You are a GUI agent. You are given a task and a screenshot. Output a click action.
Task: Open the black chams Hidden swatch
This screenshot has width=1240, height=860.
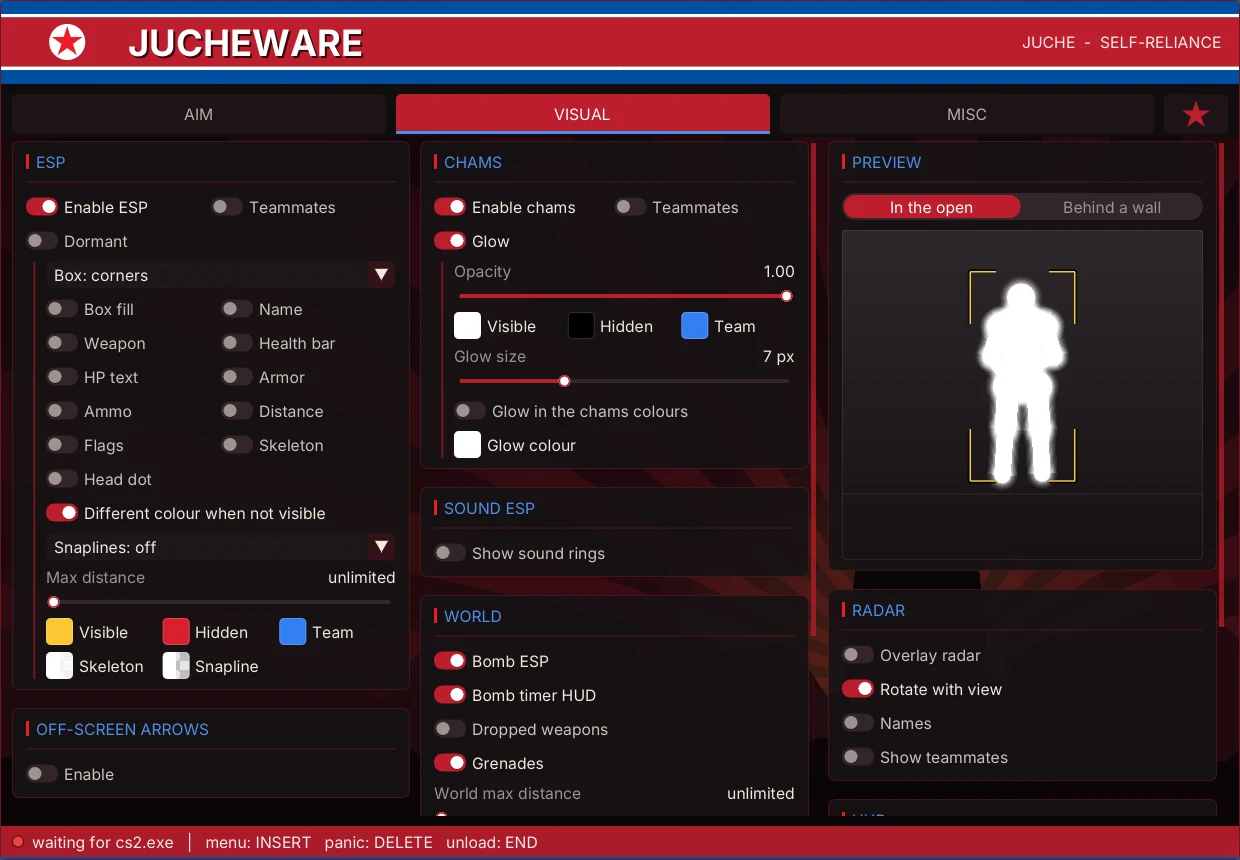(581, 326)
